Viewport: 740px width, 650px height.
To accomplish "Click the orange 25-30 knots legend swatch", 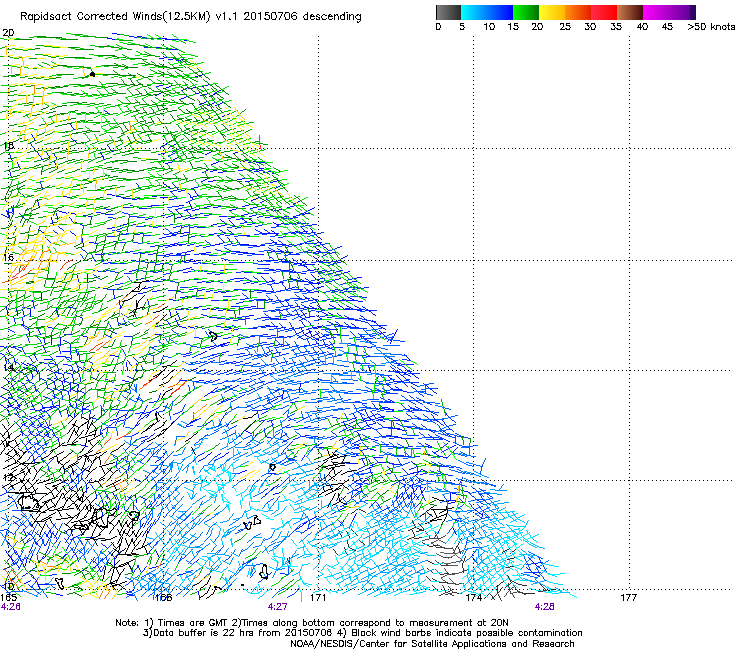I will pos(578,12).
